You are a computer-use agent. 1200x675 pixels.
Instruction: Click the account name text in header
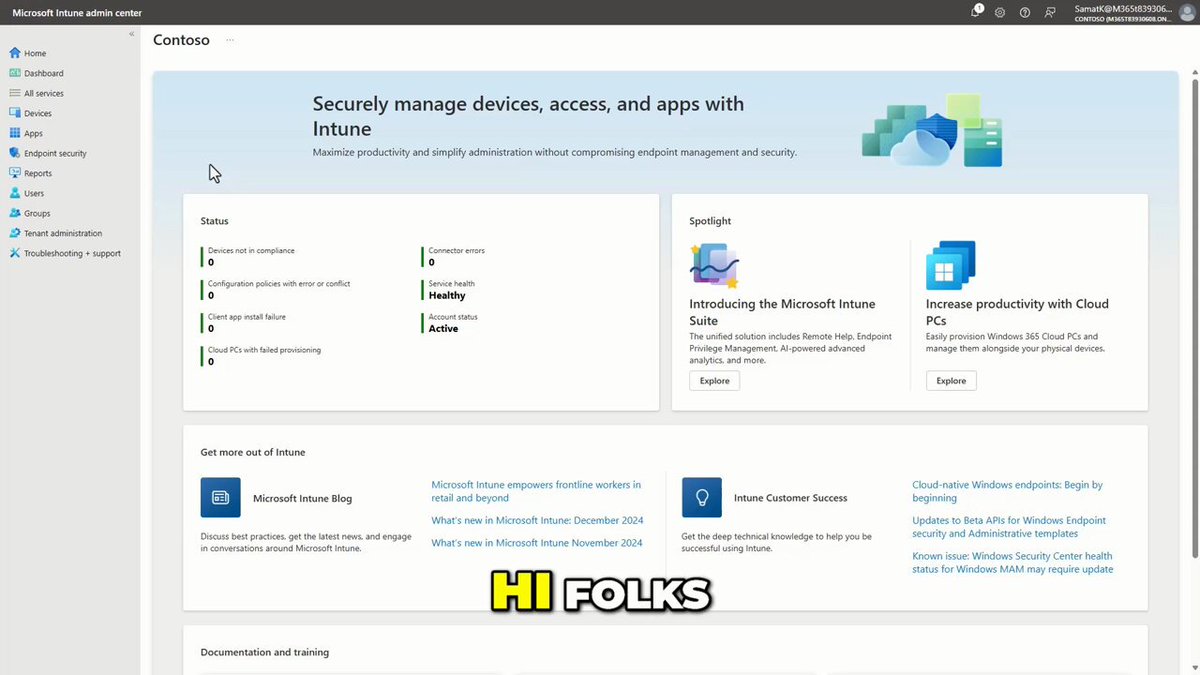tap(1122, 8)
